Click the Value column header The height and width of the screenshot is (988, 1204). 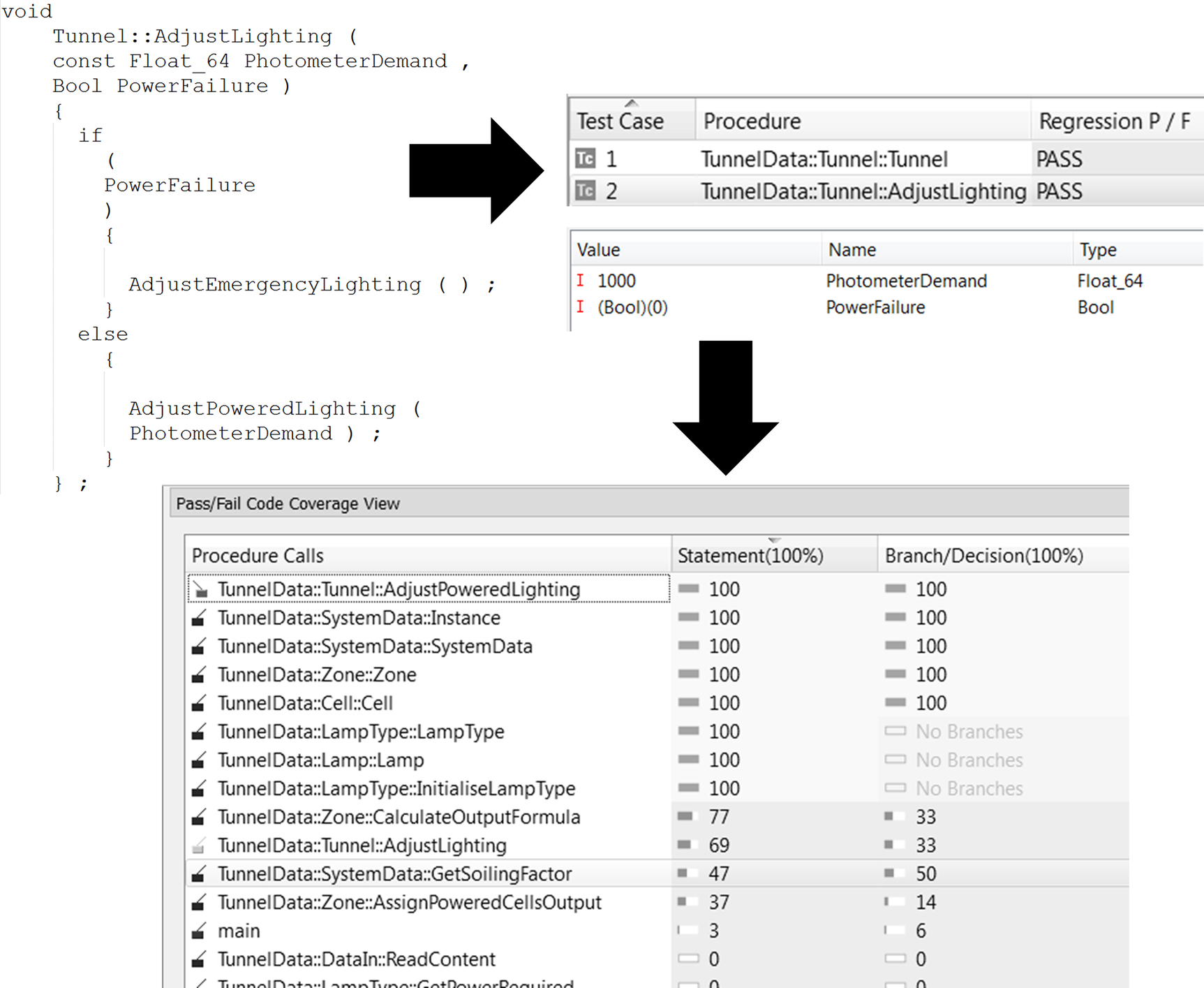pos(696,249)
